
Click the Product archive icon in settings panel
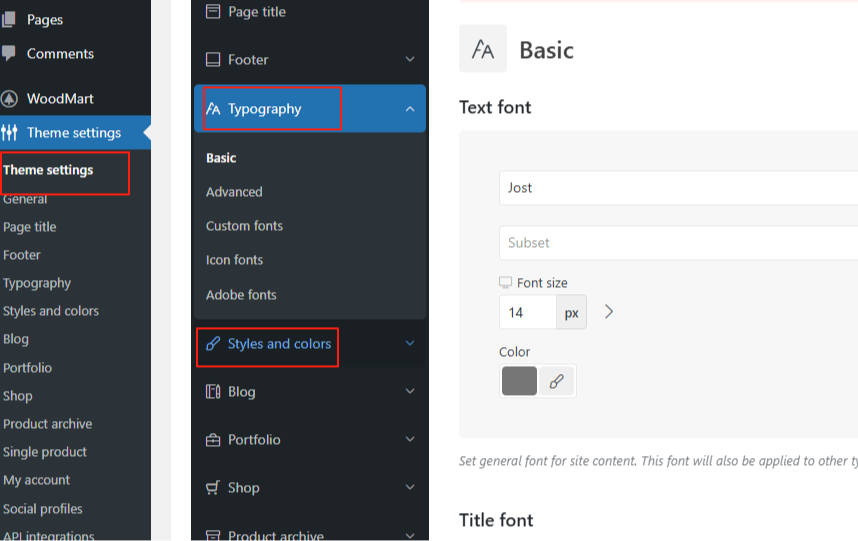coord(213,535)
